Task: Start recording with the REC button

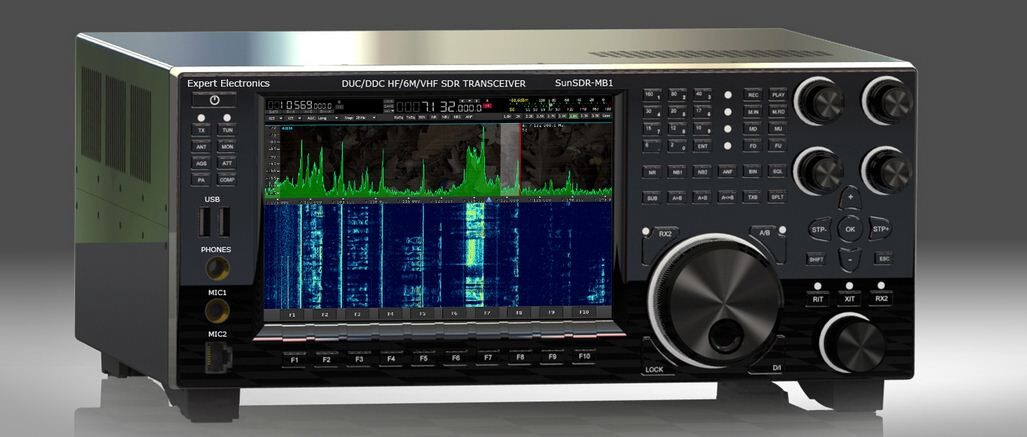Action: pyautogui.click(x=752, y=95)
